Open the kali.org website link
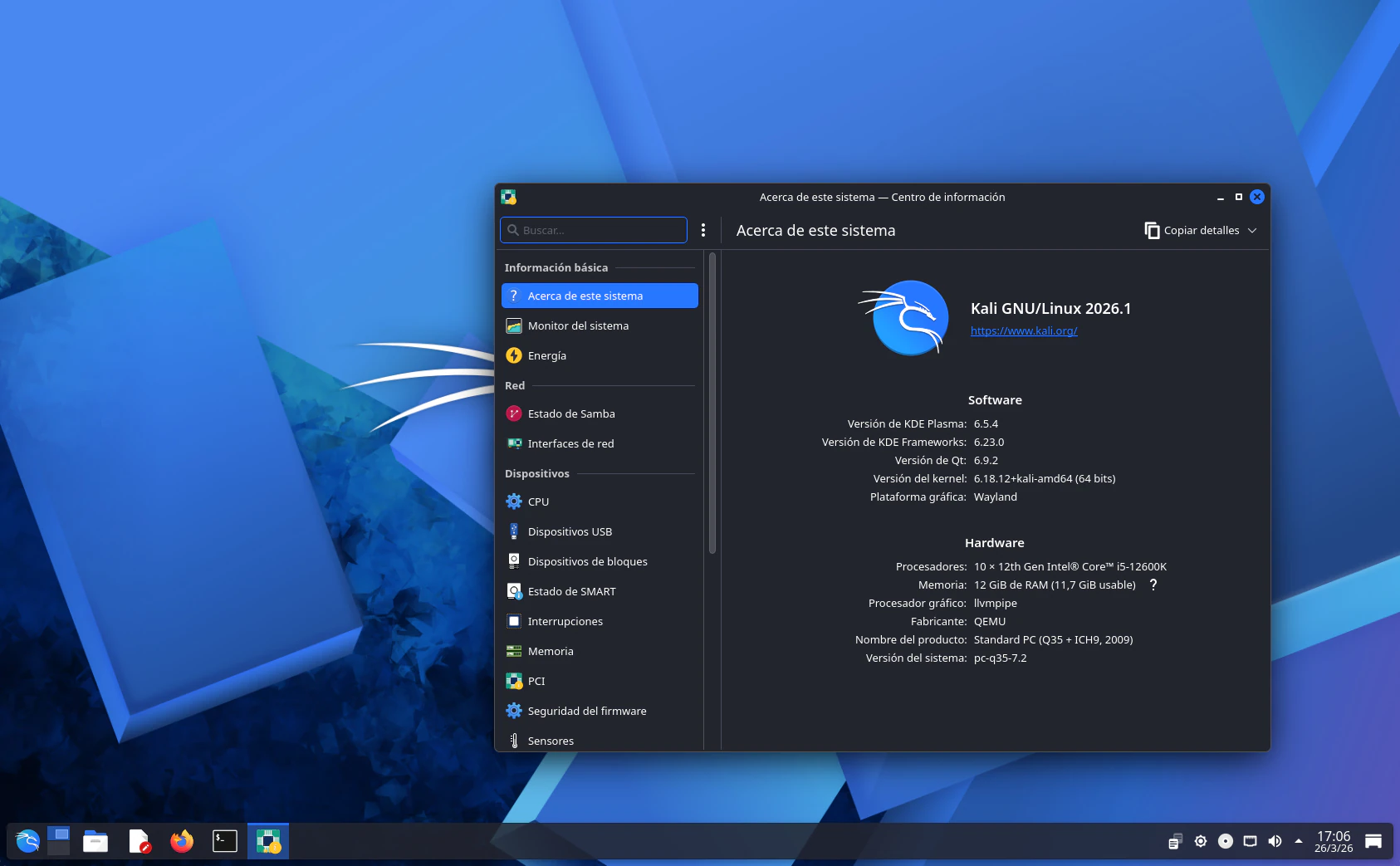The width and height of the screenshot is (1400, 866). [1023, 330]
